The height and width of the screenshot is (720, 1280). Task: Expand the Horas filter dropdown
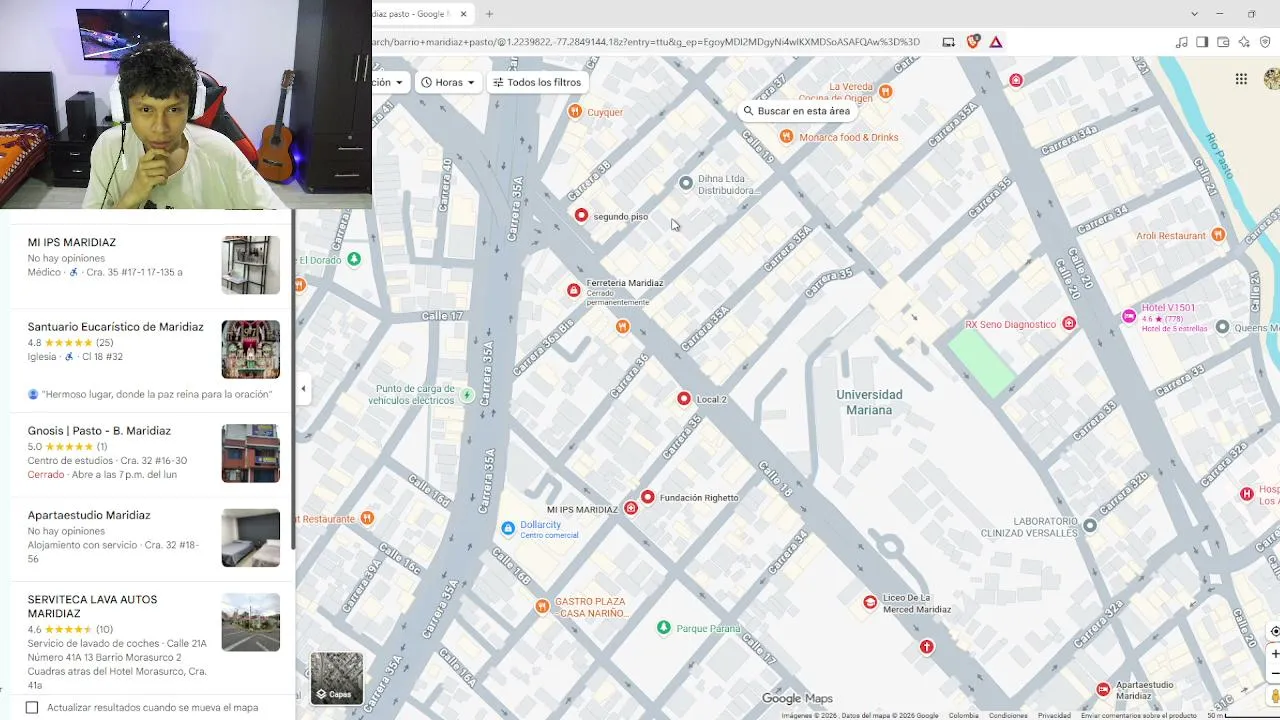point(448,83)
